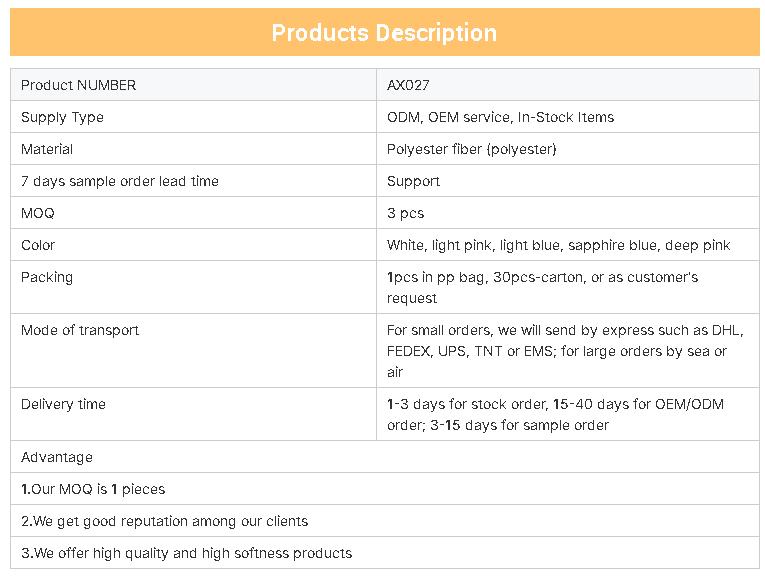Select the Product NUMBER label cell
Screen dimensions: 765x578
[193, 85]
